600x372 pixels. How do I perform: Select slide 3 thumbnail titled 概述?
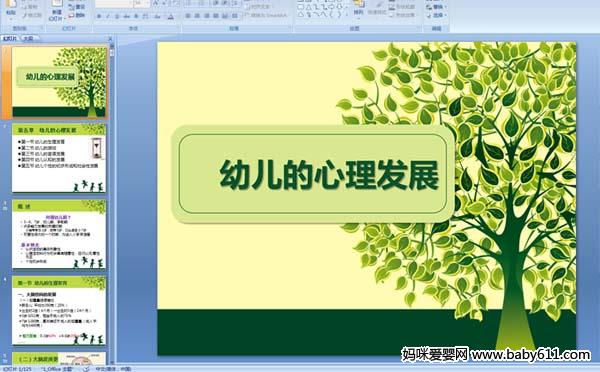click(59, 234)
